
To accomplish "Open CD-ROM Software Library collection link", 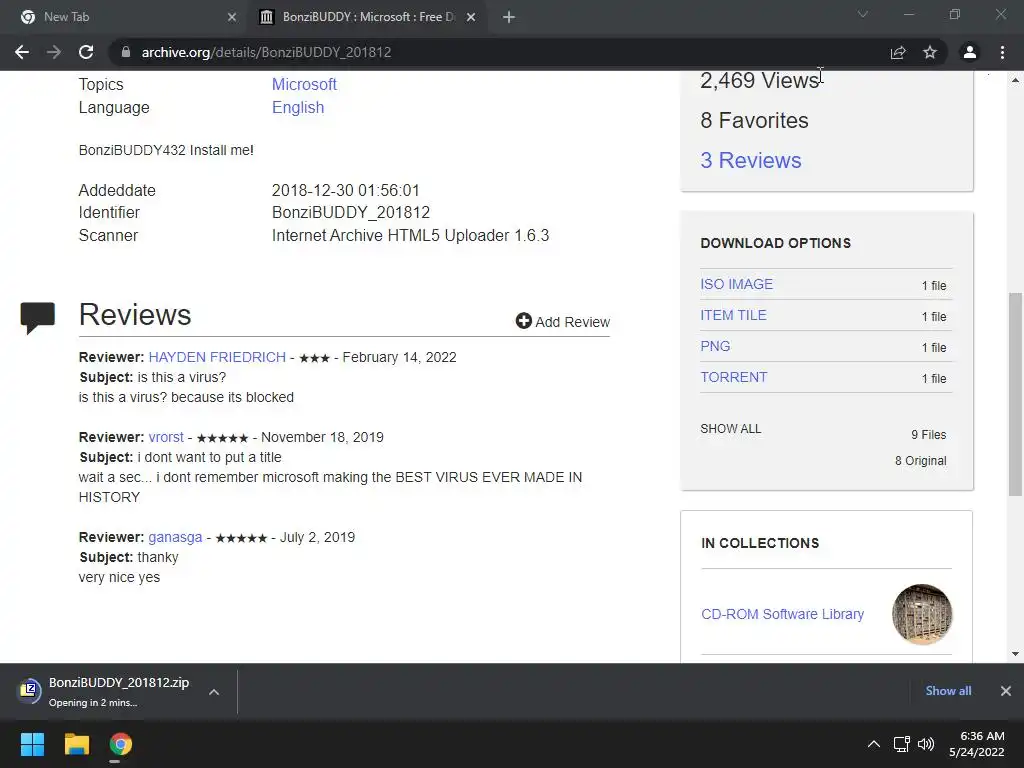I will pyautogui.click(x=782, y=614).
